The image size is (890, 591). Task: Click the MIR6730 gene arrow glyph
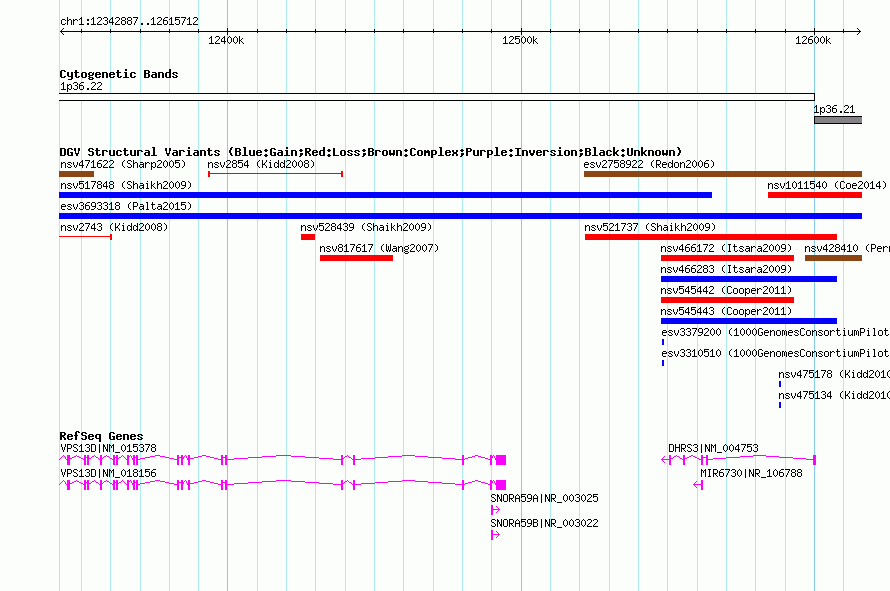pyautogui.click(x=698, y=485)
